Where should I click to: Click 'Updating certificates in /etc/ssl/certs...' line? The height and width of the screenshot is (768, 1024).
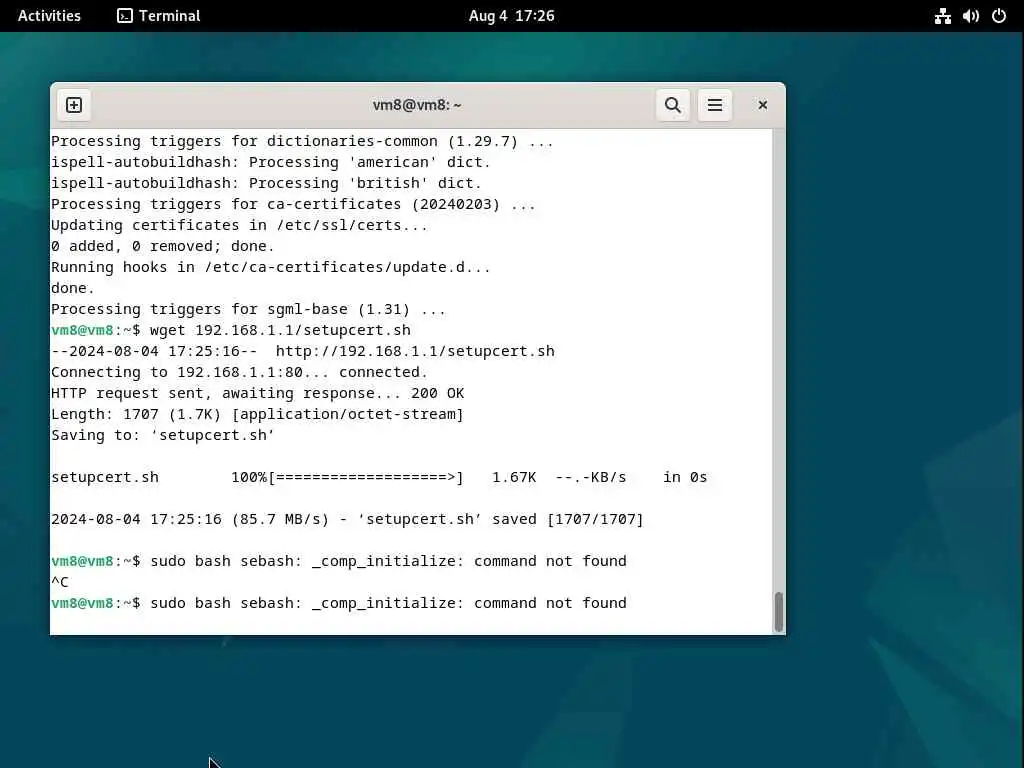pos(239,225)
